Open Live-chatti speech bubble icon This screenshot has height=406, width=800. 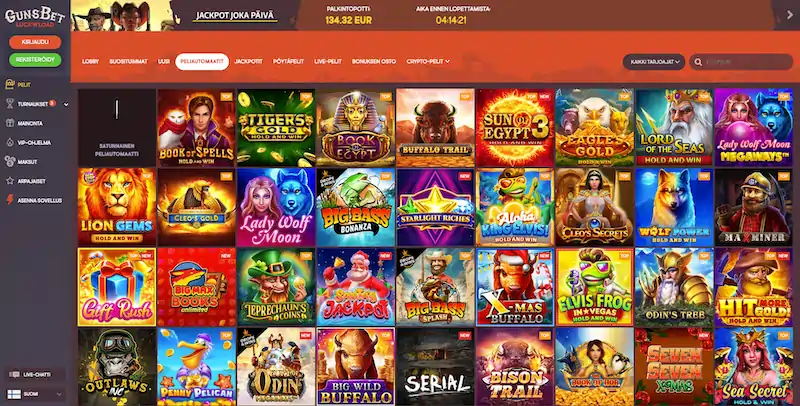14,375
